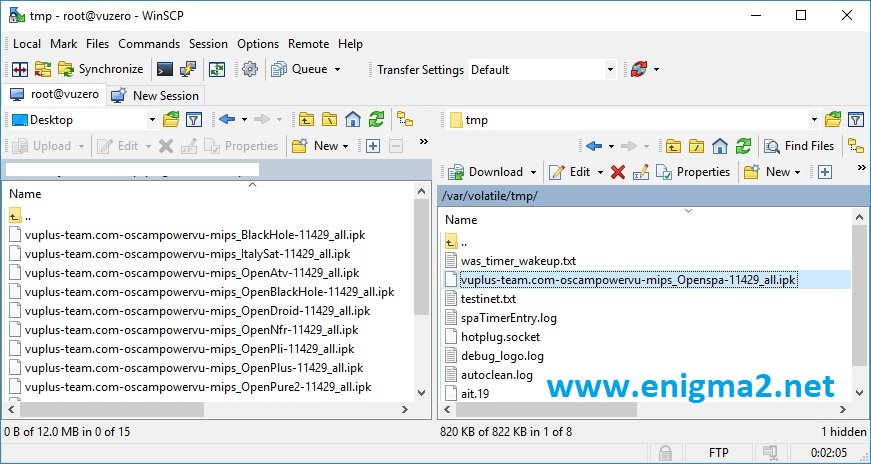Click local panel filter icon
The height and width of the screenshot is (464, 871).
pos(193,119)
